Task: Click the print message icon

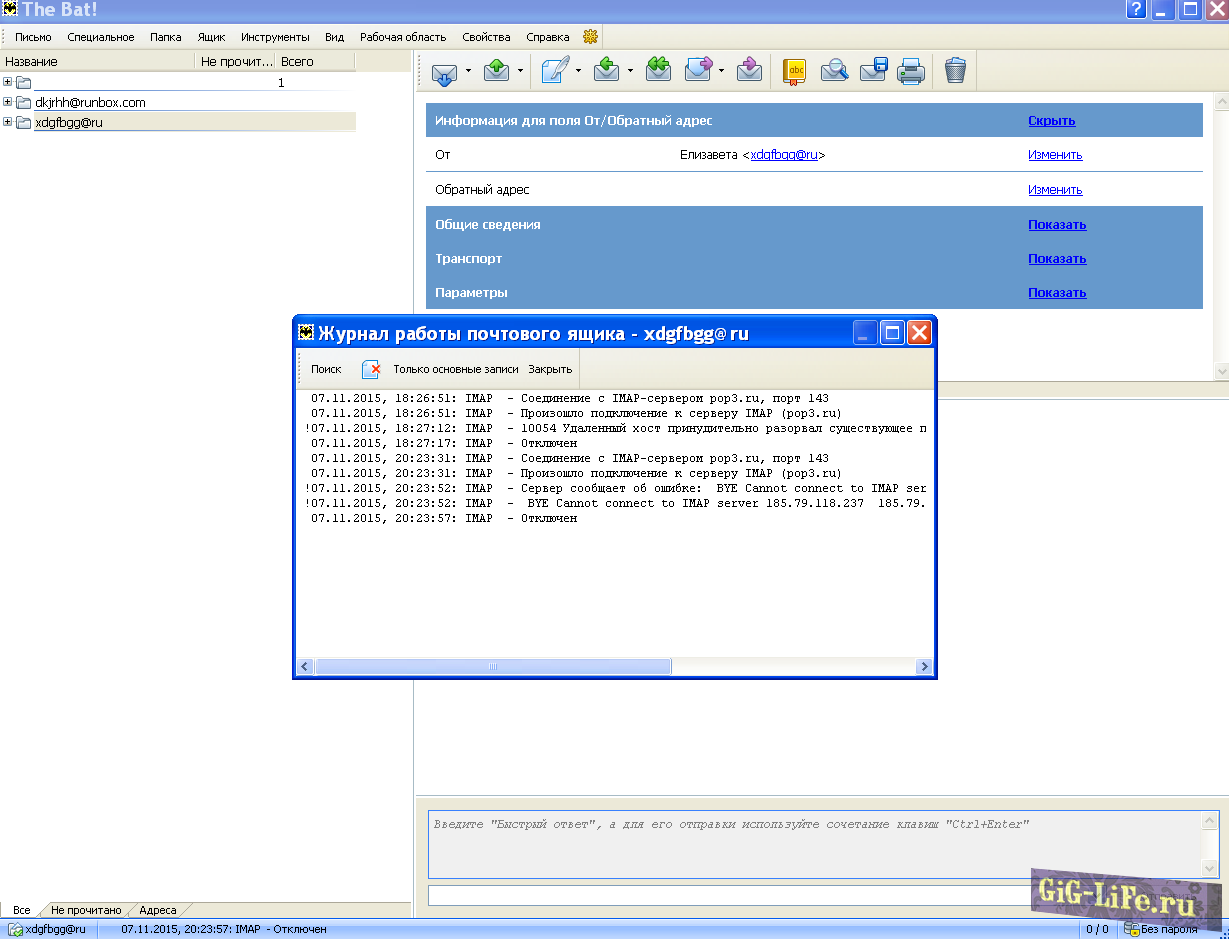Action: coord(910,71)
